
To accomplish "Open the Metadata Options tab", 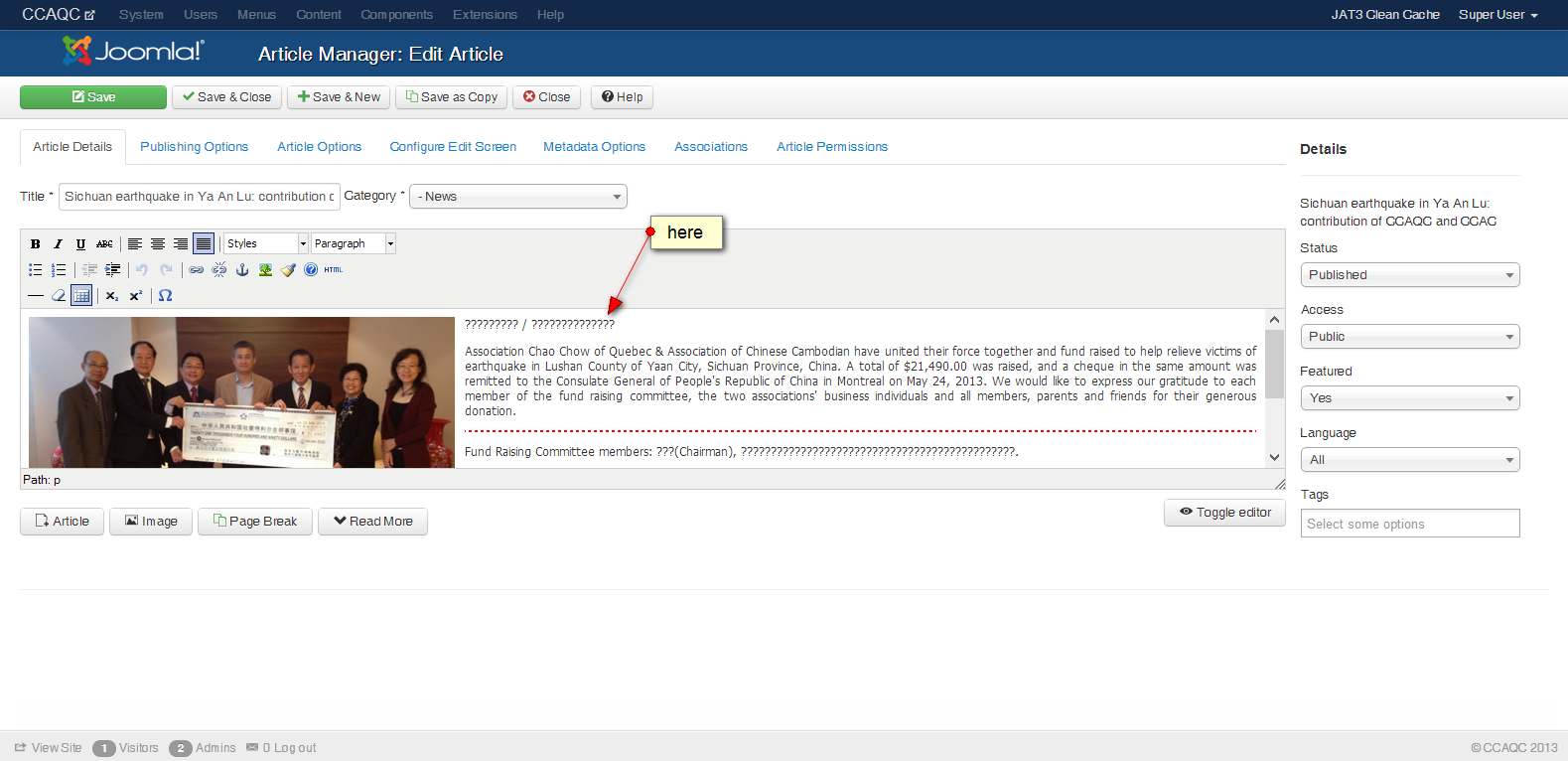I will click(x=594, y=147).
